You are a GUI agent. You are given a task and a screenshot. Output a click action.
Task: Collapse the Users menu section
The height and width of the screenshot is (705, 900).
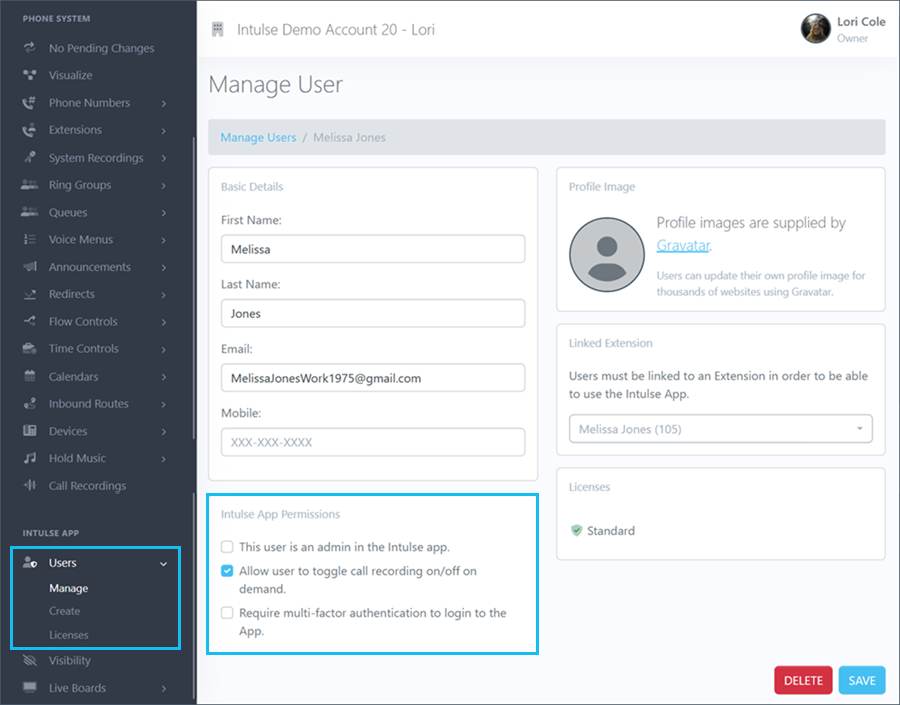coord(163,564)
